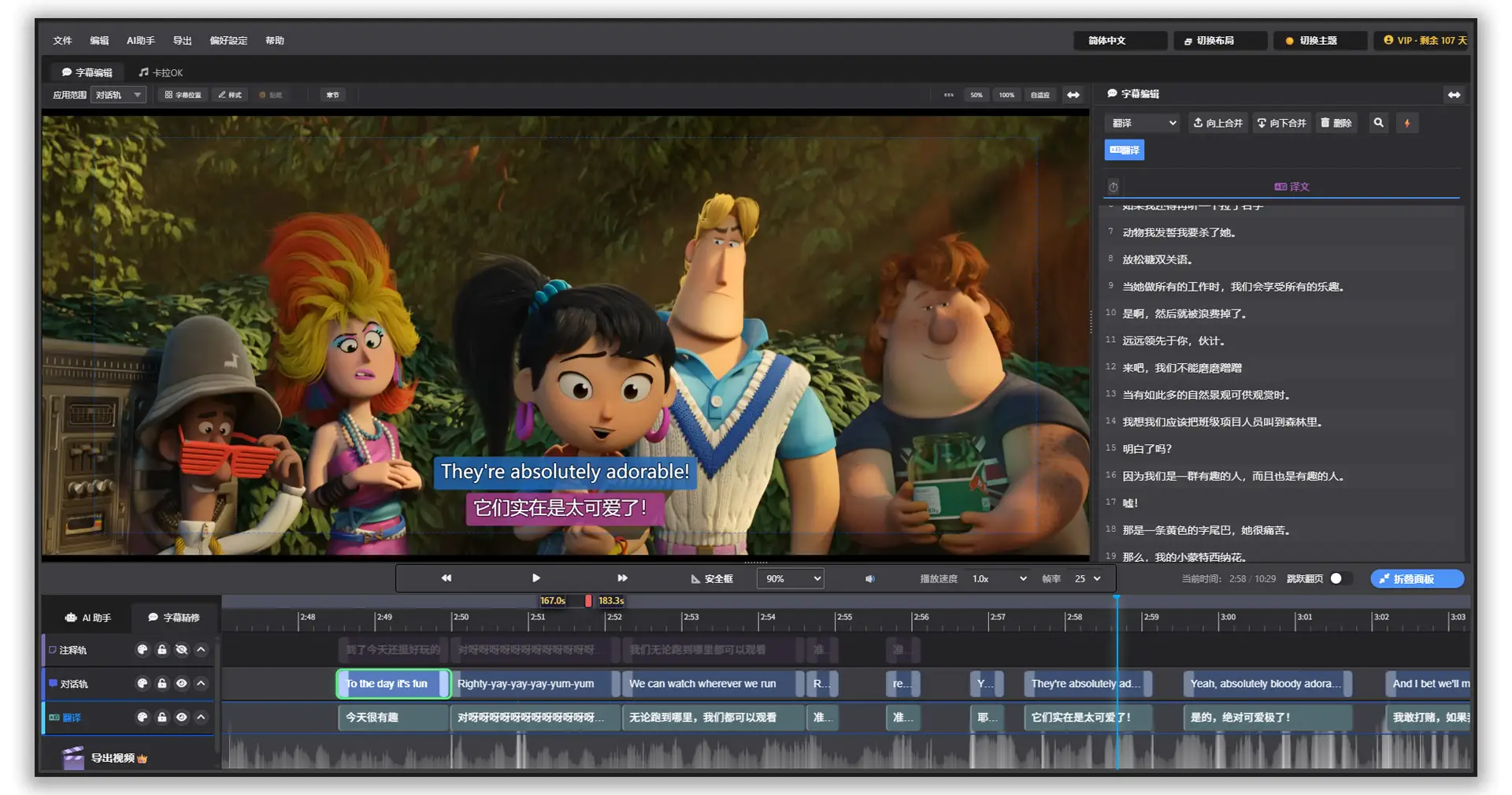This screenshot has height=795, width=1512.
Task: Toggle lock on 对话轨 track
Action: (x=162, y=684)
